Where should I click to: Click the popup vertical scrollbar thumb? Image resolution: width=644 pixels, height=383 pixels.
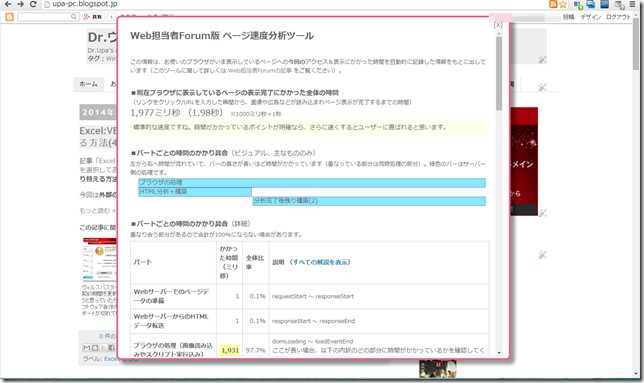(499, 74)
